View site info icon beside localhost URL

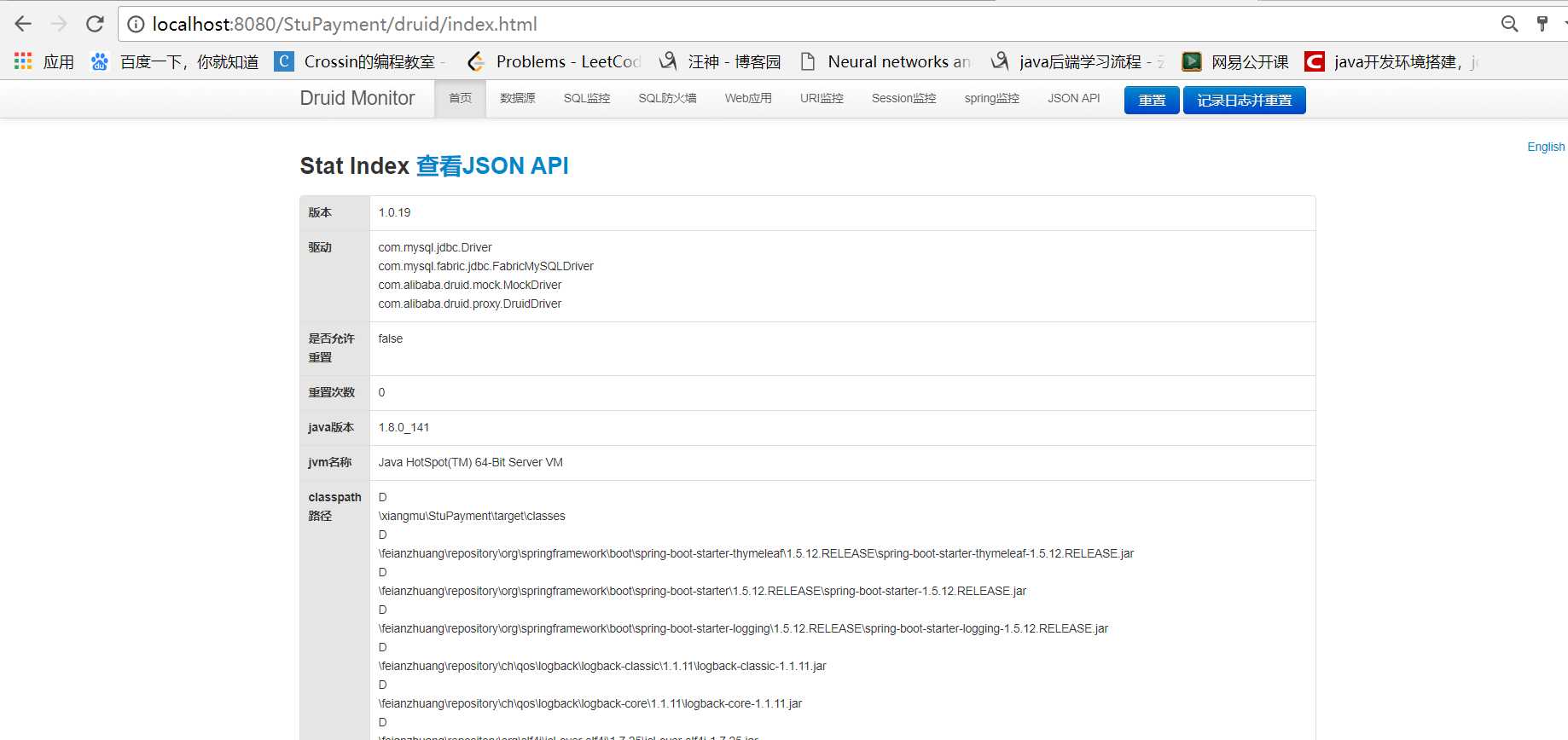(136, 25)
